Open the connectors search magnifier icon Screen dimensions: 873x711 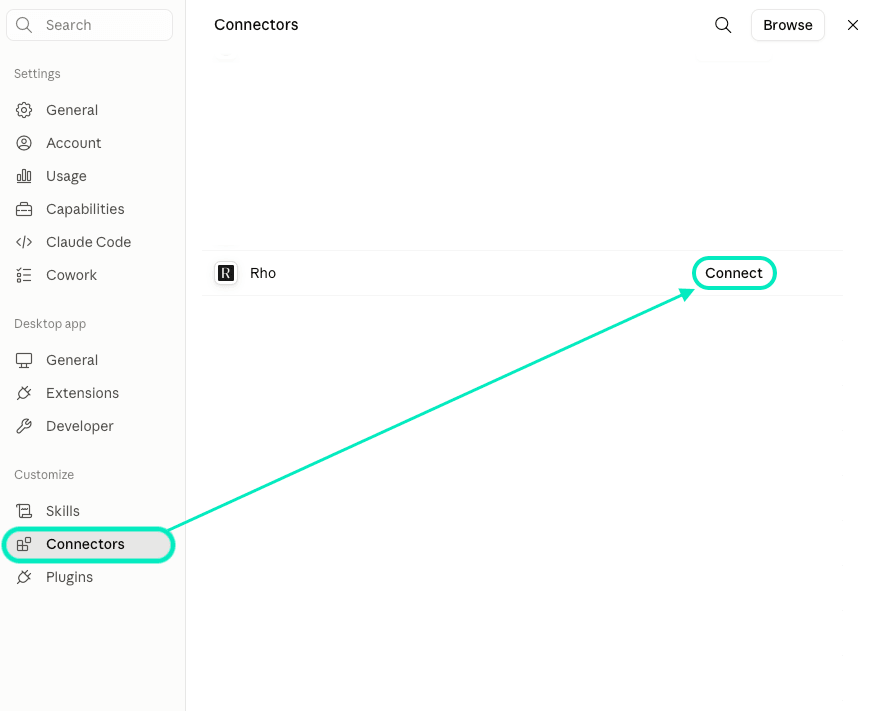pyautogui.click(x=723, y=25)
